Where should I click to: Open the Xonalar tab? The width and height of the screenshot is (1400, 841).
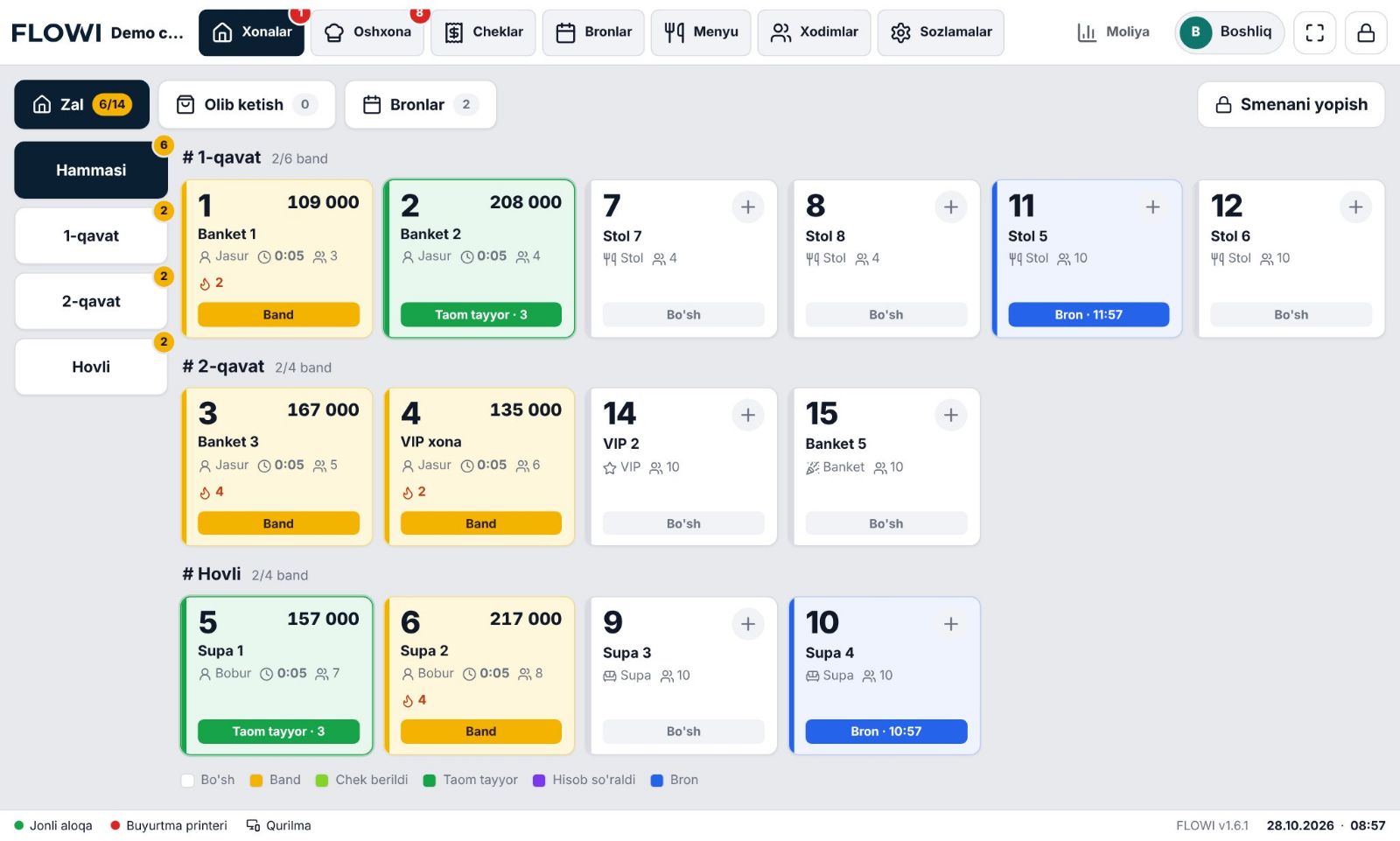click(x=251, y=32)
